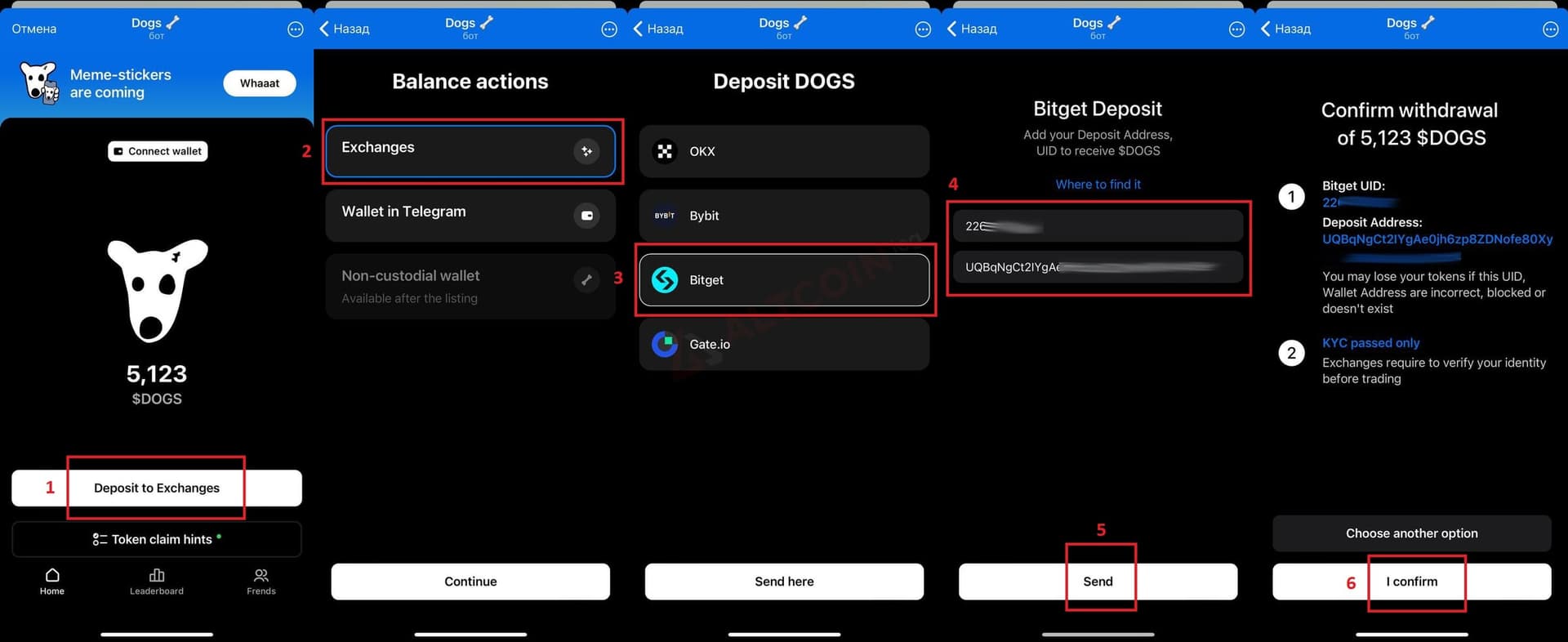Screen dimensions: 1568x642
Task: Click the Bitget UID input field
Action: point(1098,226)
